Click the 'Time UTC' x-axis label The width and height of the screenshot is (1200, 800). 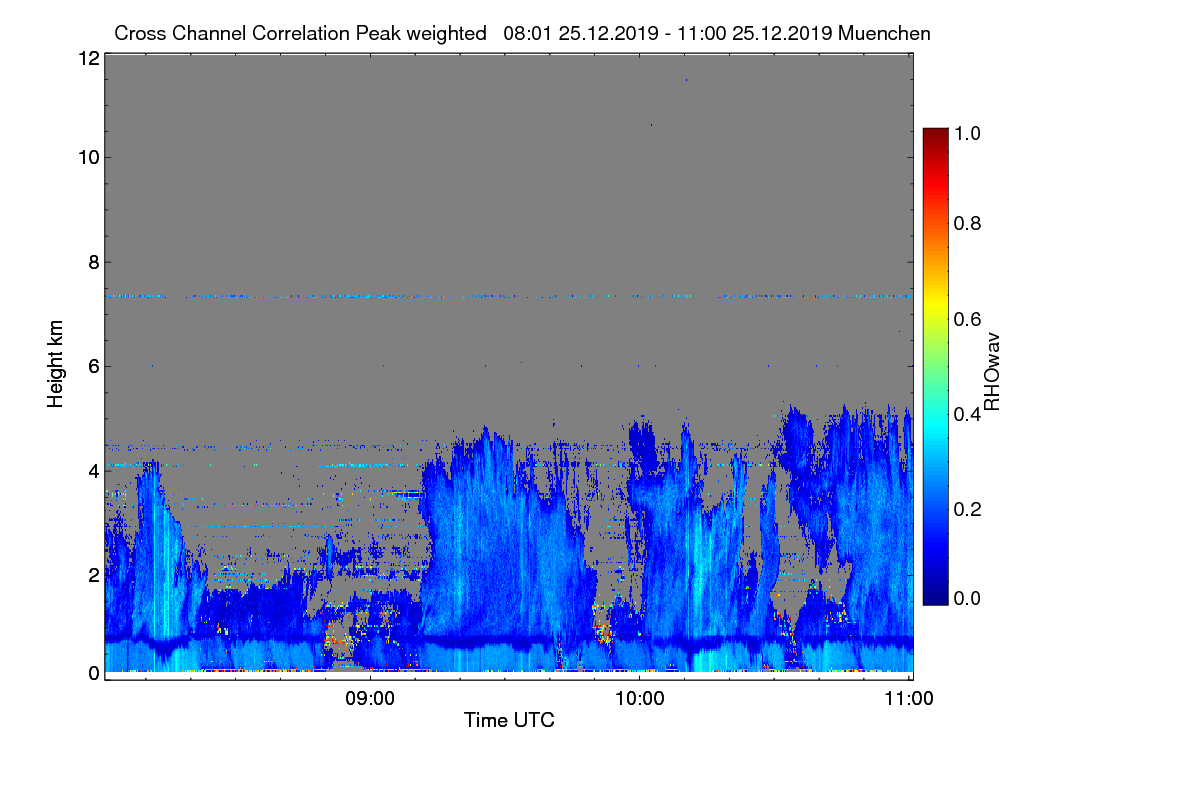click(509, 720)
